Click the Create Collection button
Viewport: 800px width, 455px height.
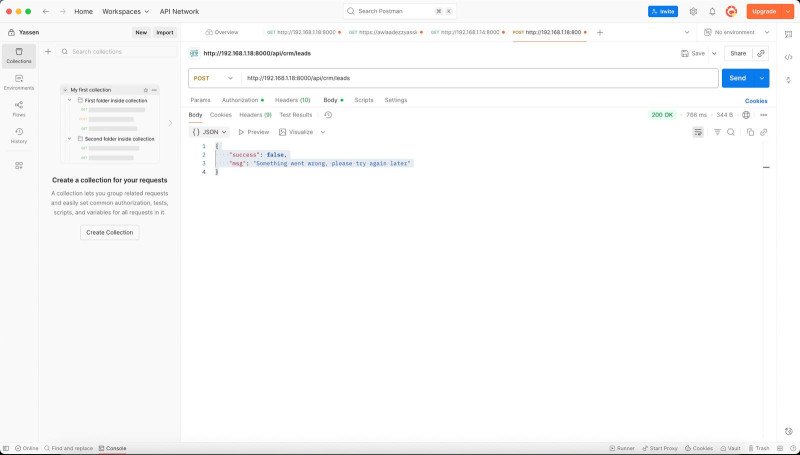[110, 232]
